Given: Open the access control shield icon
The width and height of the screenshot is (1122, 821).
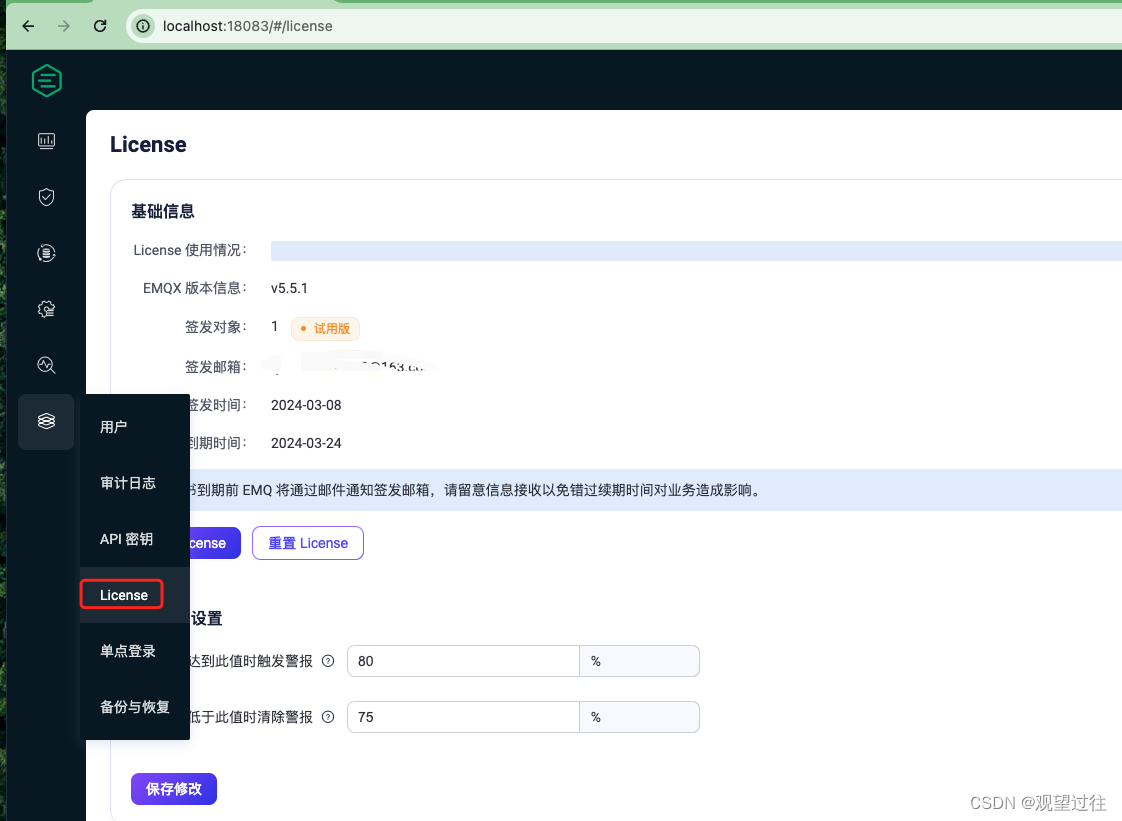Looking at the screenshot, I should (47, 197).
